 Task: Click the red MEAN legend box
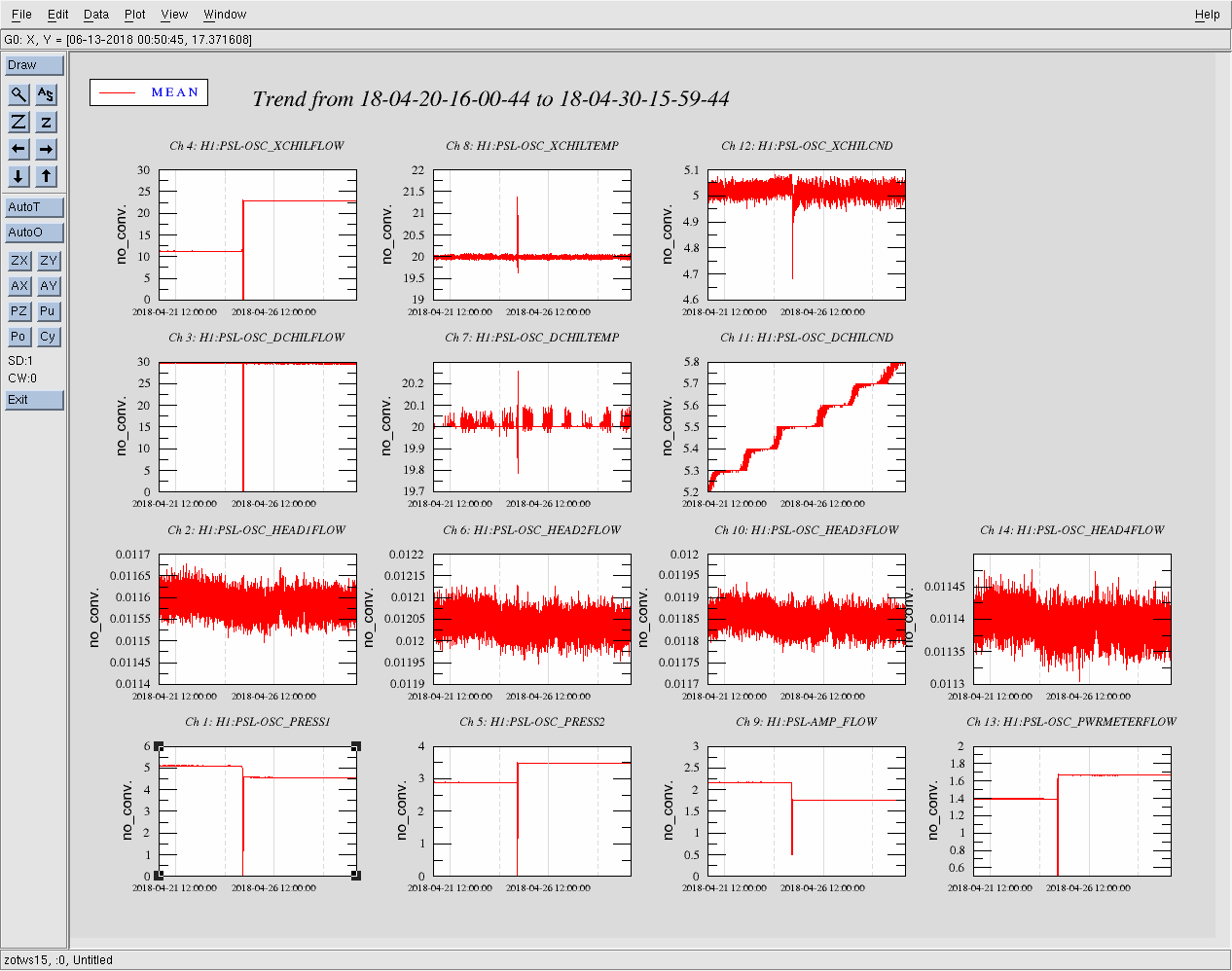(x=149, y=92)
